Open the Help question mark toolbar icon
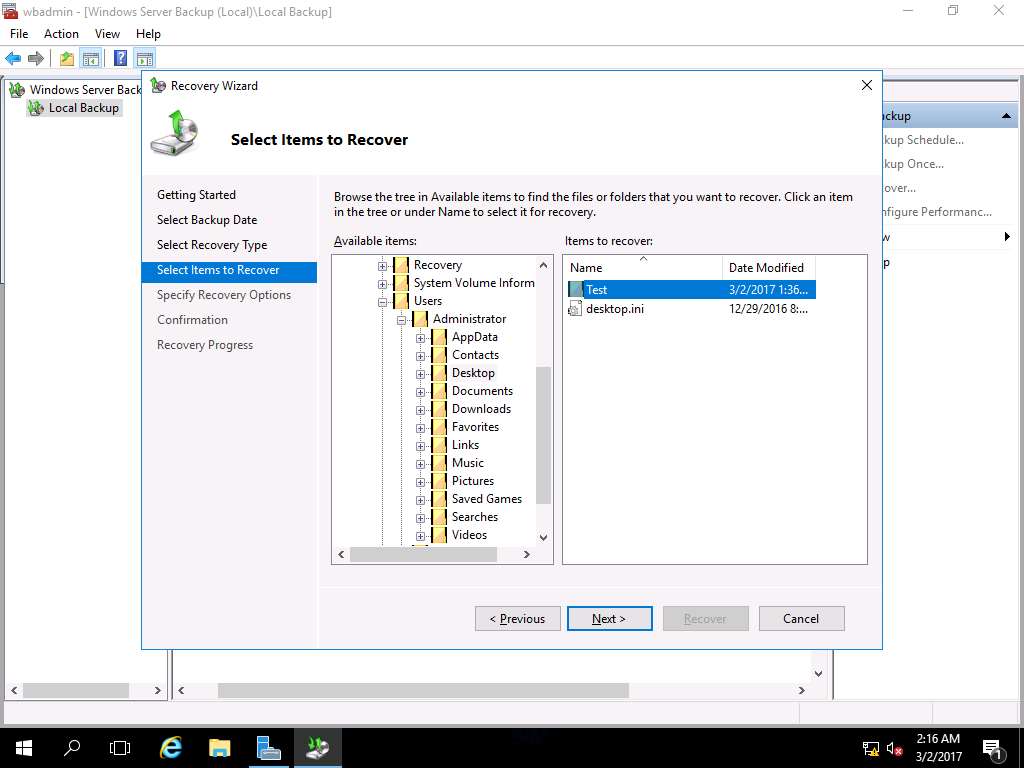 click(x=121, y=58)
